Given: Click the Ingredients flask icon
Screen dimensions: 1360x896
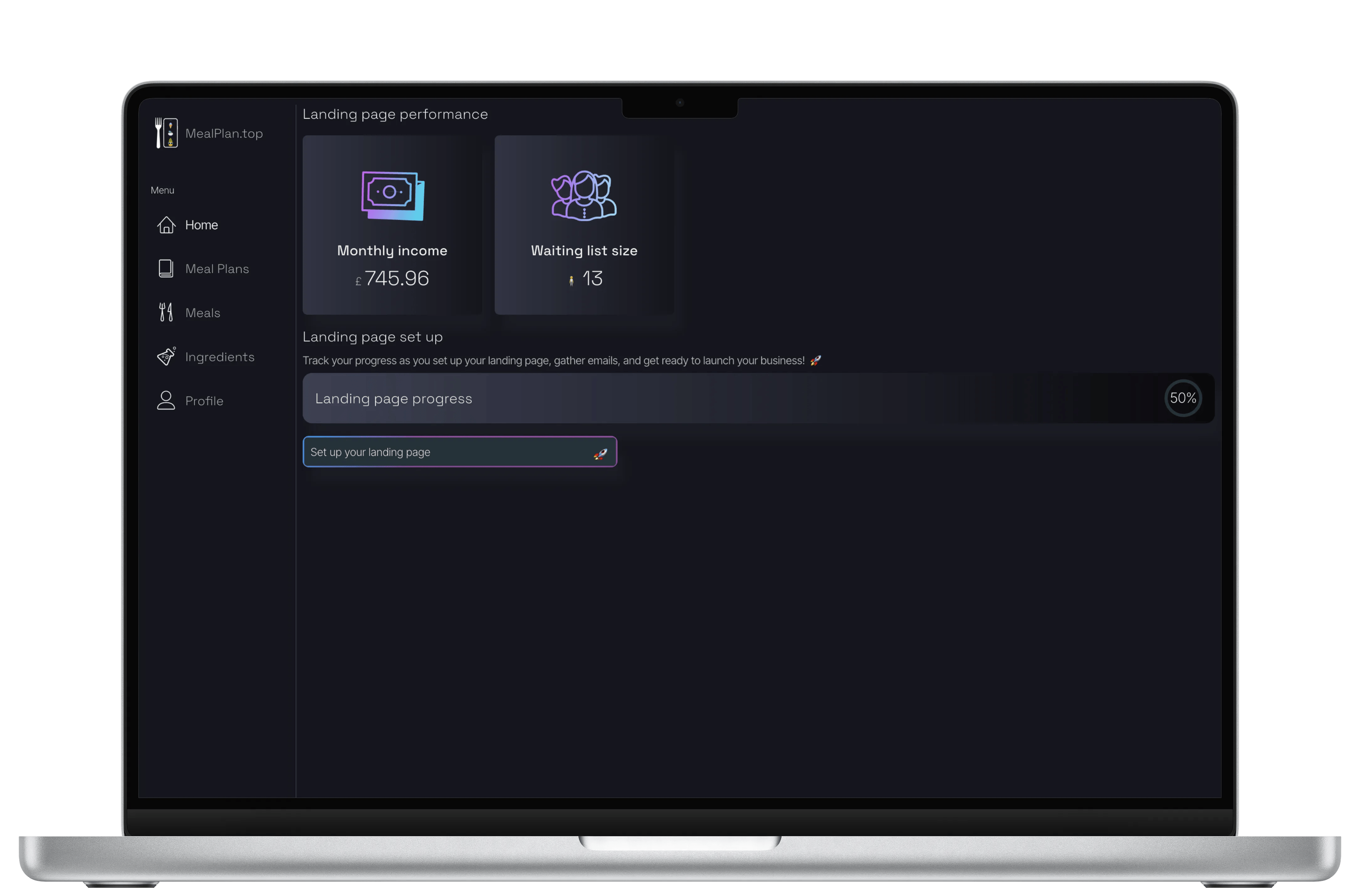Looking at the screenshot, I should (166, 356).
